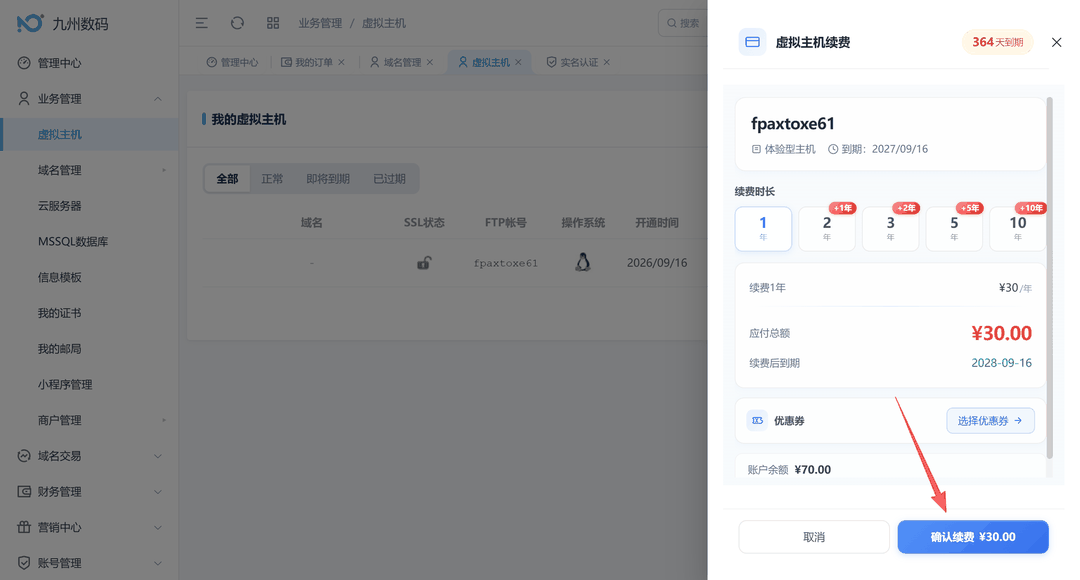
Task: Click the renewal panel vertical scrollbar
Action: point(1049,277)
